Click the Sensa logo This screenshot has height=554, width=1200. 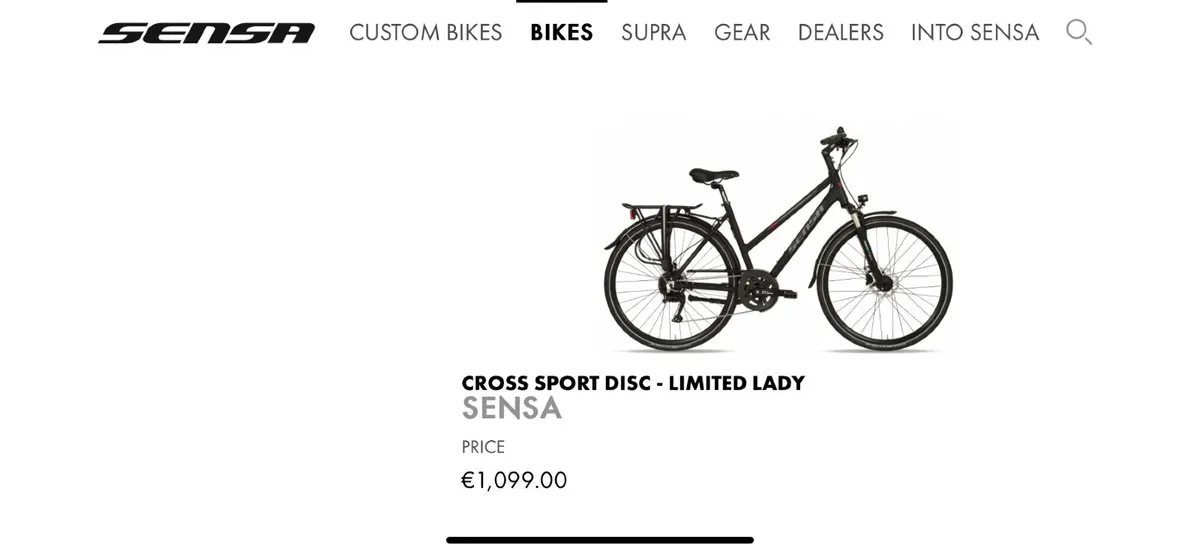[x=206, y=33]
